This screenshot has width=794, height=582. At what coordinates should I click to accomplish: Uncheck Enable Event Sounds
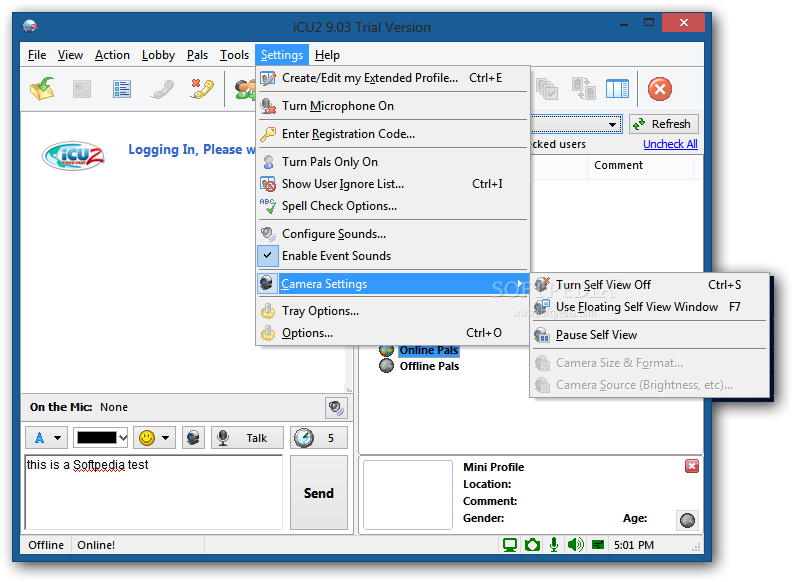(x=393, y=256)
